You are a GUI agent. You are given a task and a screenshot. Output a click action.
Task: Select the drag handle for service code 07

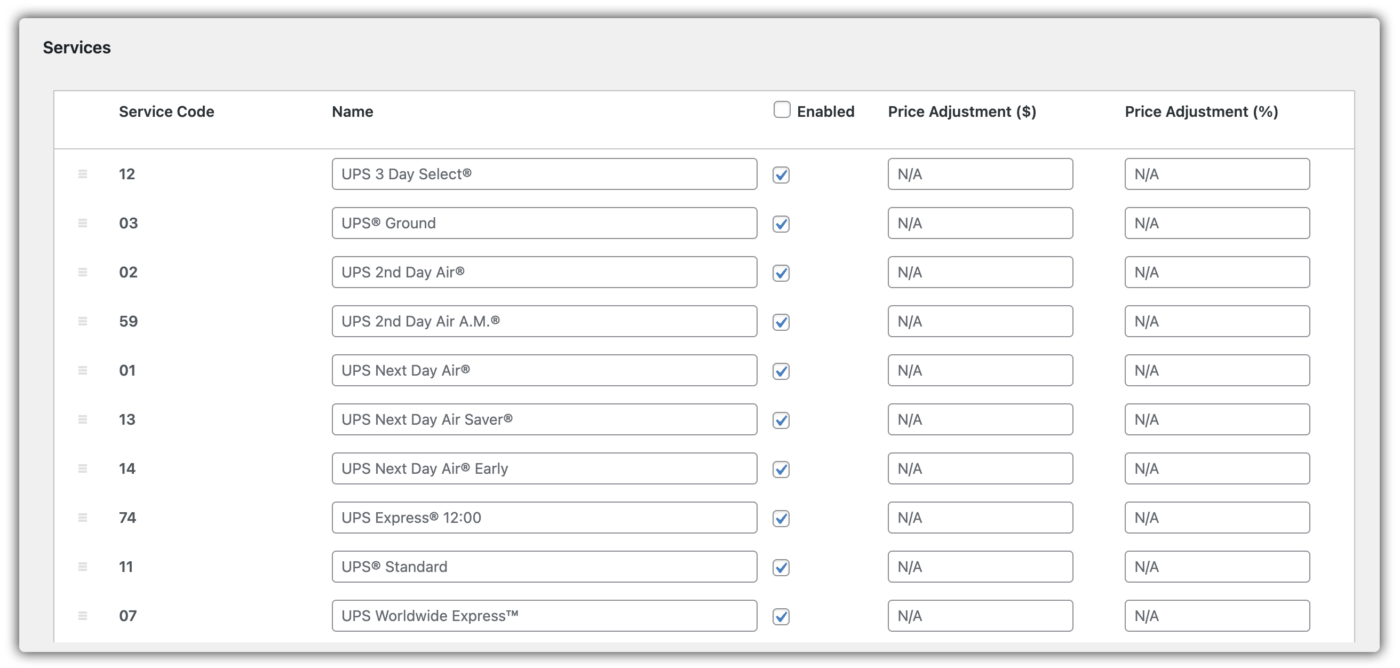(x=83, y=615)
